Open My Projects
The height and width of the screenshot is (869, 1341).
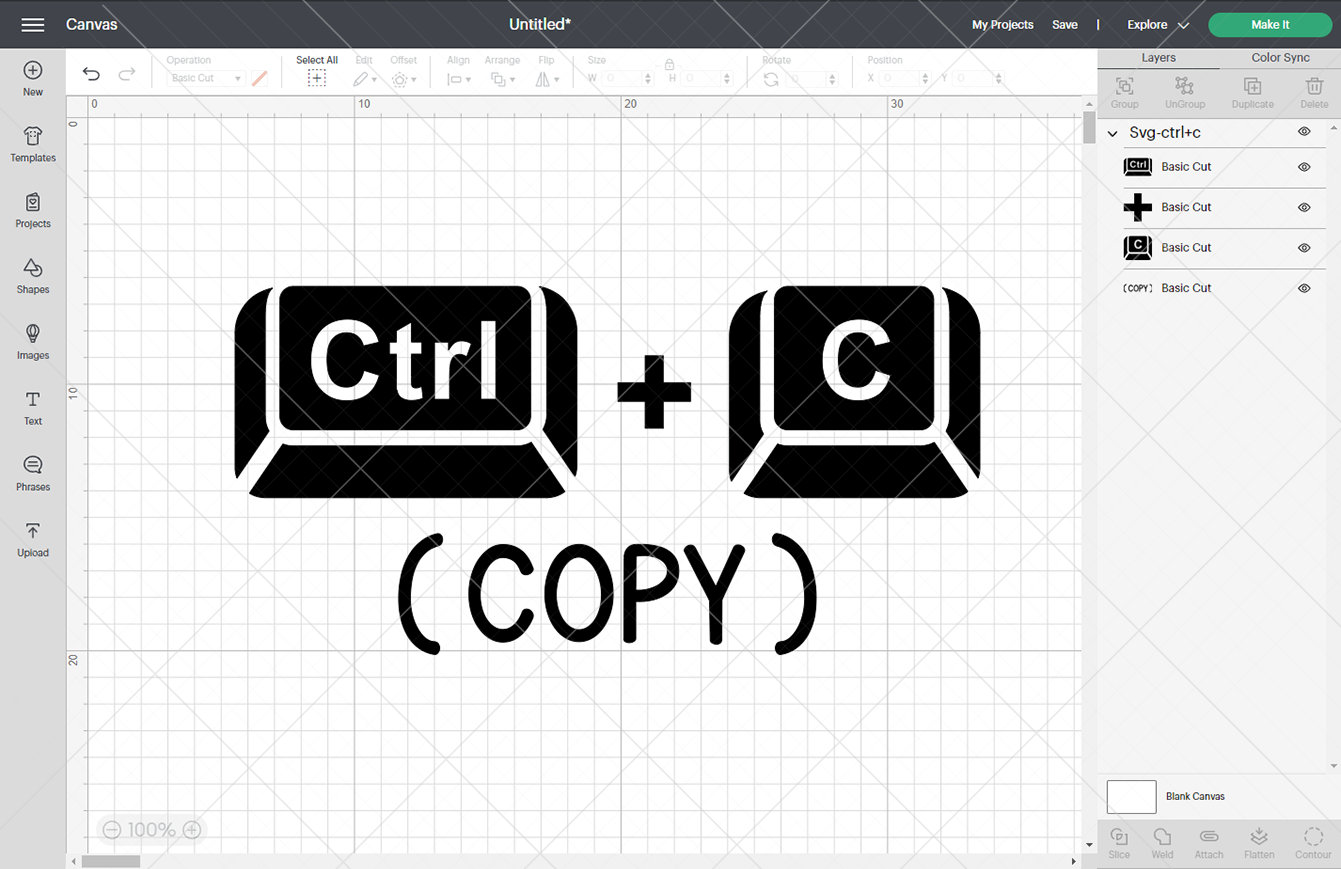(1002, 24)
